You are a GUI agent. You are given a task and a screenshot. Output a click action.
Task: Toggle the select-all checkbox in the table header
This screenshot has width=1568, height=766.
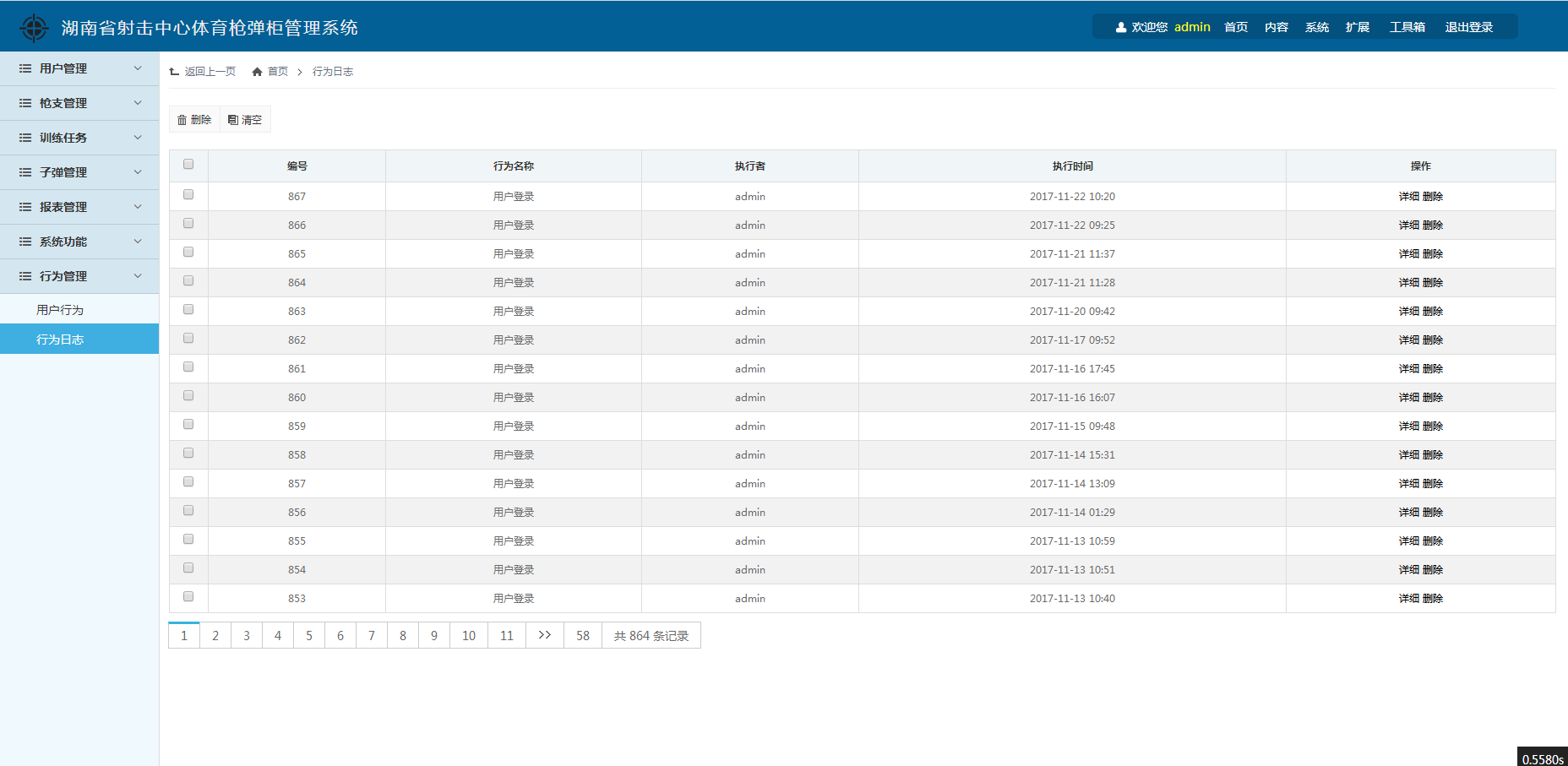click(188, 165)
